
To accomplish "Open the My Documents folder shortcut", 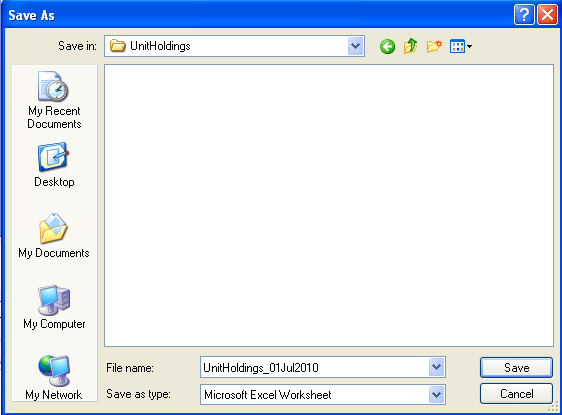I will [54, 236].
